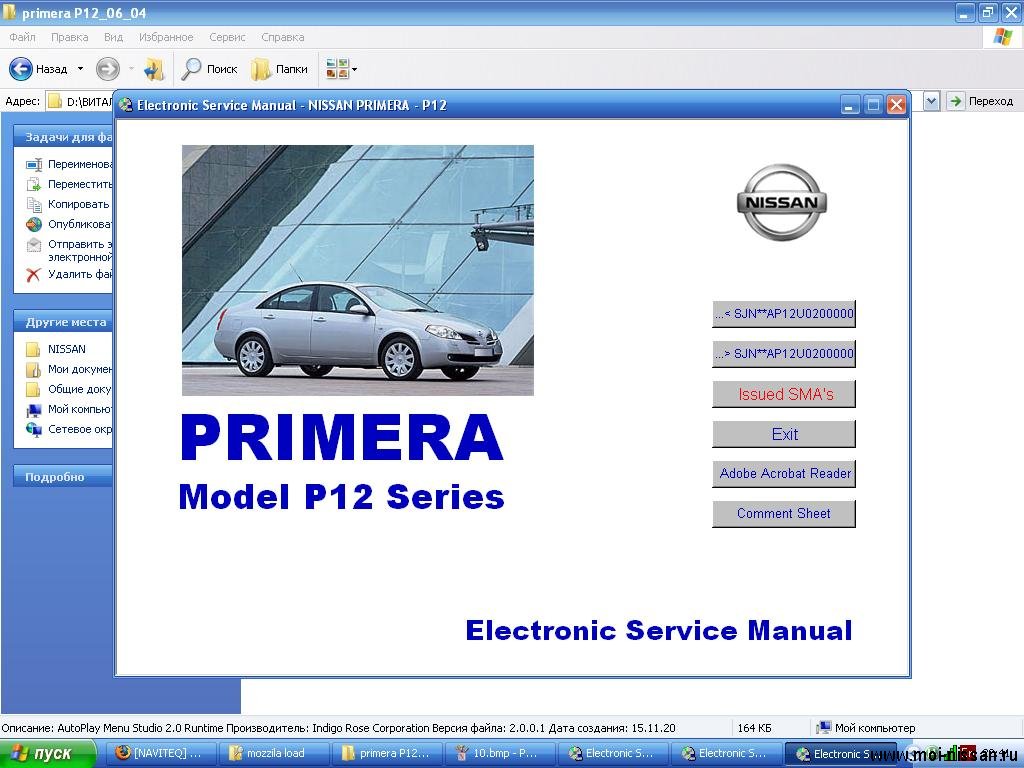Expand the address bar dropdown arrow
This screenshot has height=768, width=1024.
tap(932, 101)
